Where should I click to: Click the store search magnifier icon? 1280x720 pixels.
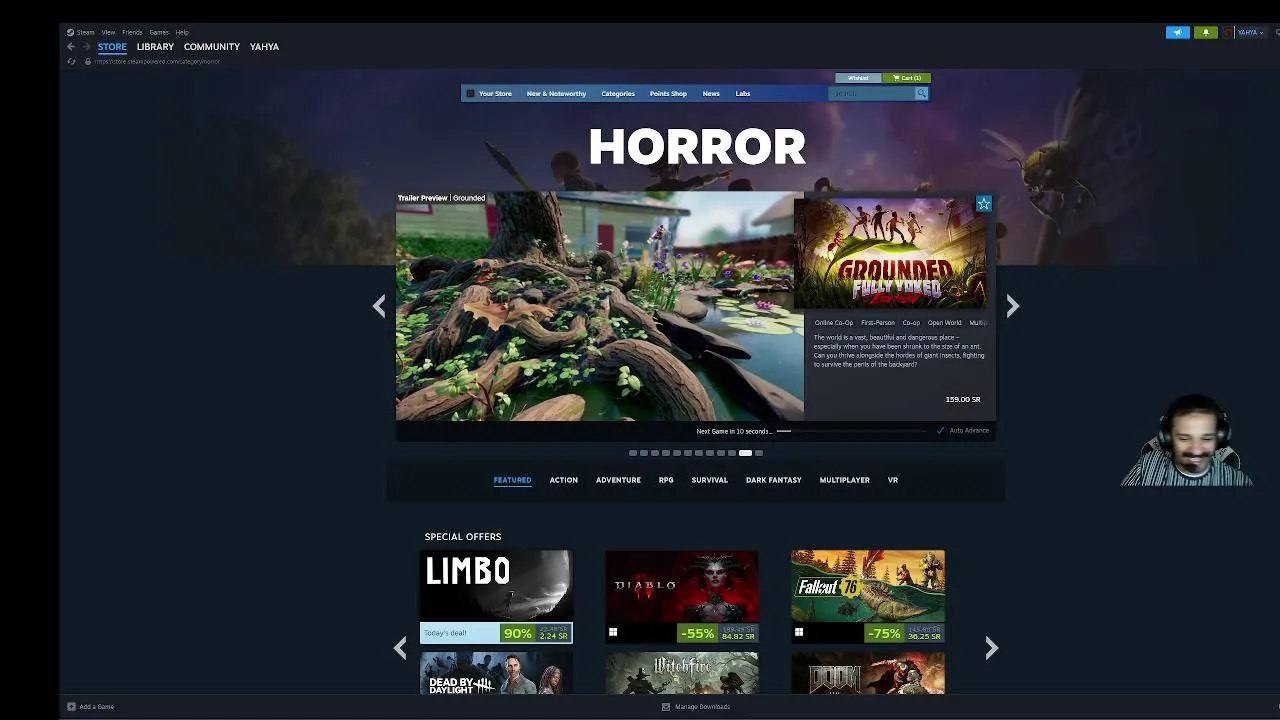[x=922, y=93]
